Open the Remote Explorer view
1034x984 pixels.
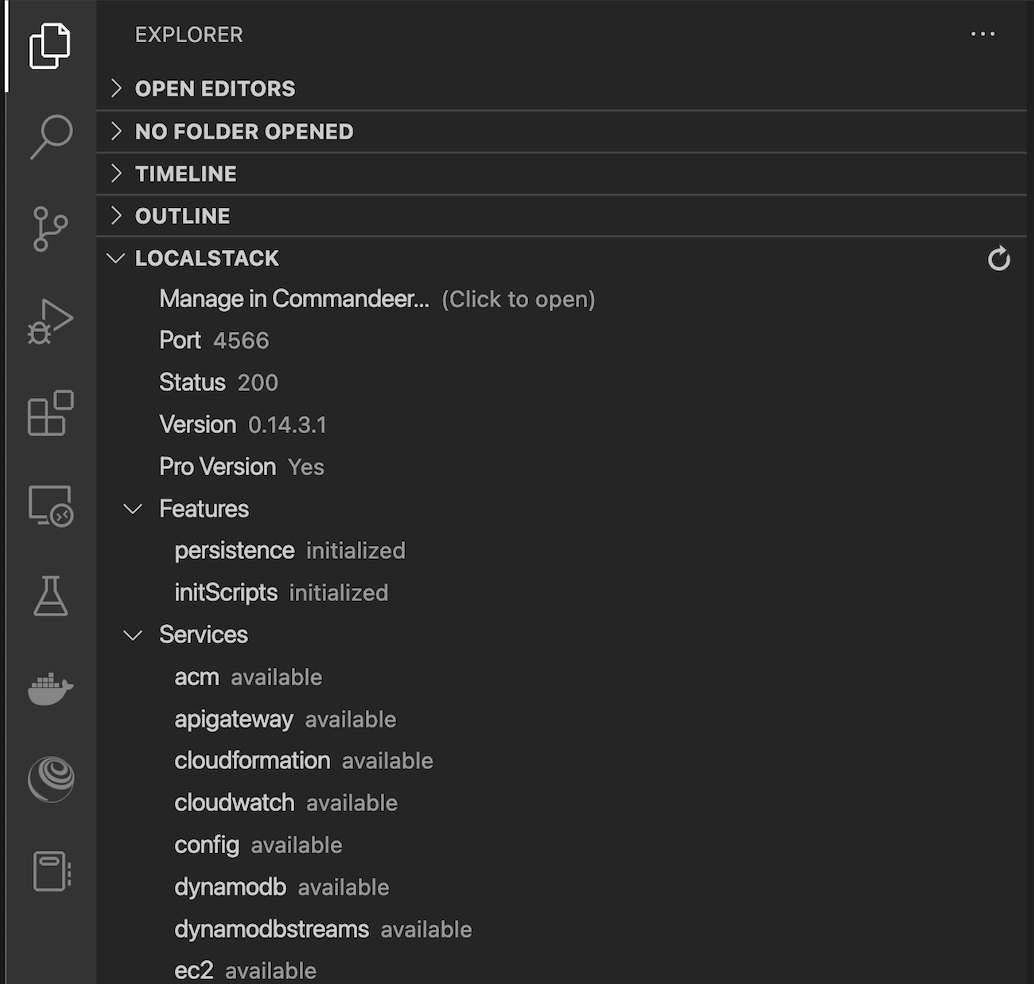coord(50,506)
